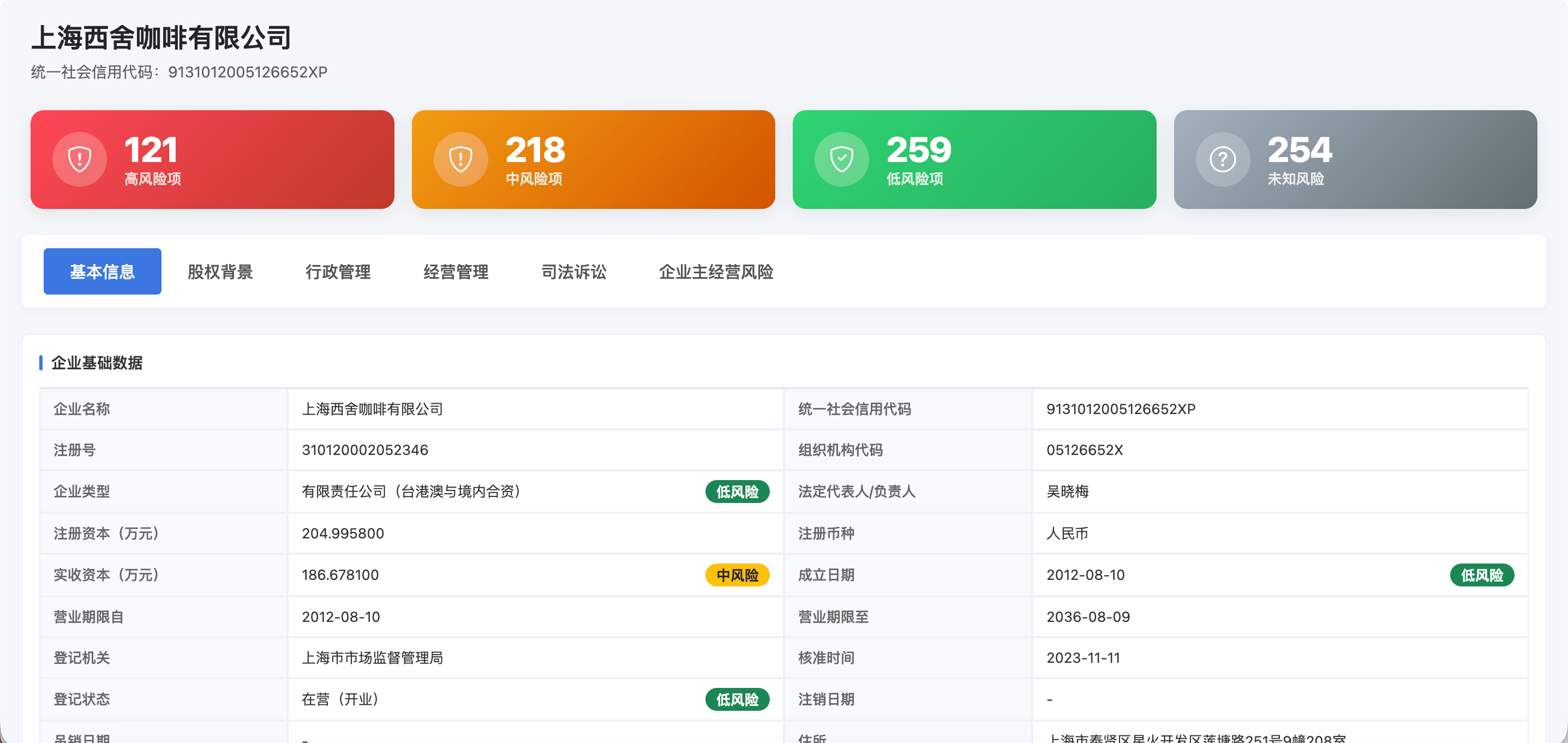Open the 经营管理 tab
This screenshot has height=743, width=1568.
click(x=456, y=272)
